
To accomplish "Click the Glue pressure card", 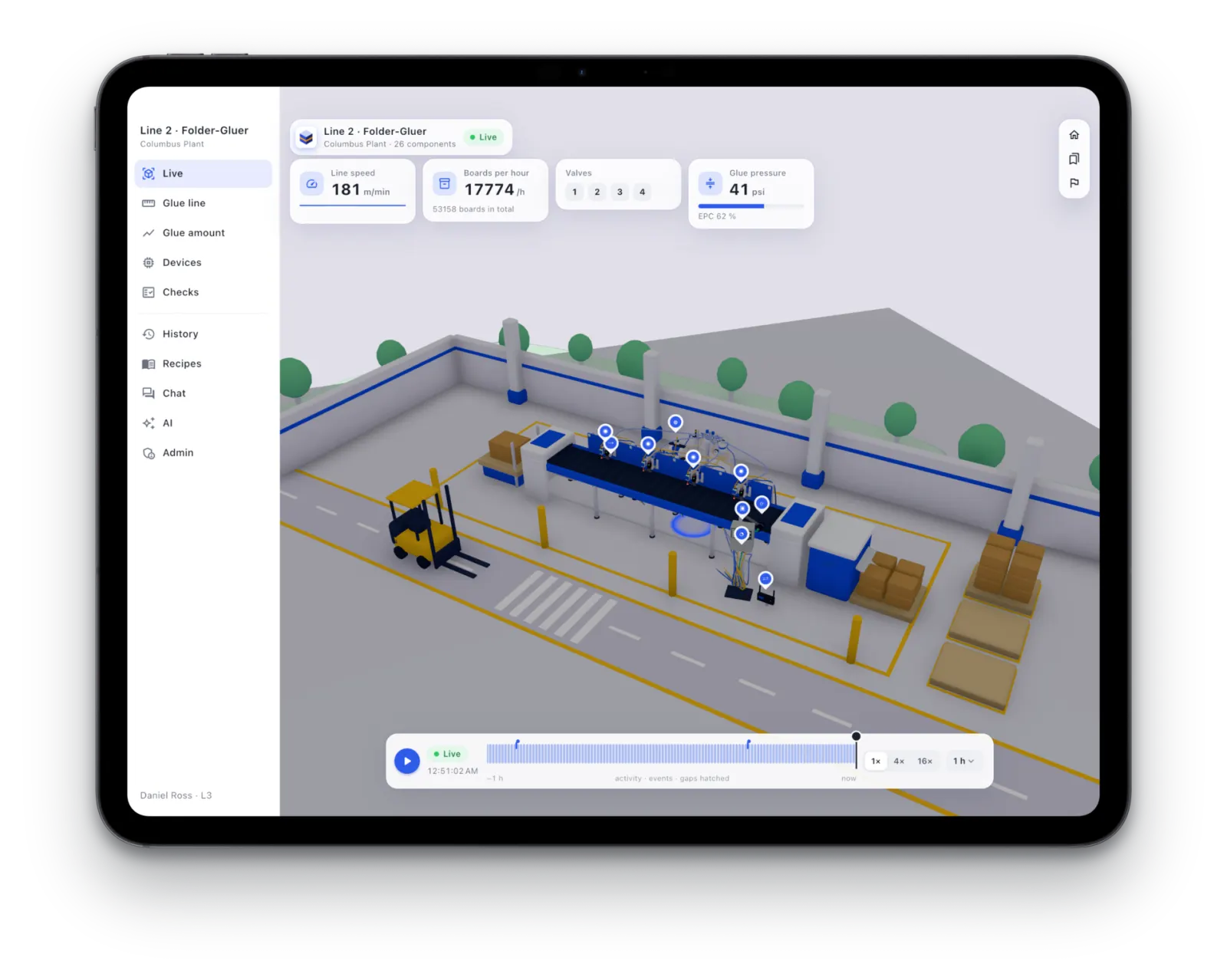I will (x=751, y=193).
